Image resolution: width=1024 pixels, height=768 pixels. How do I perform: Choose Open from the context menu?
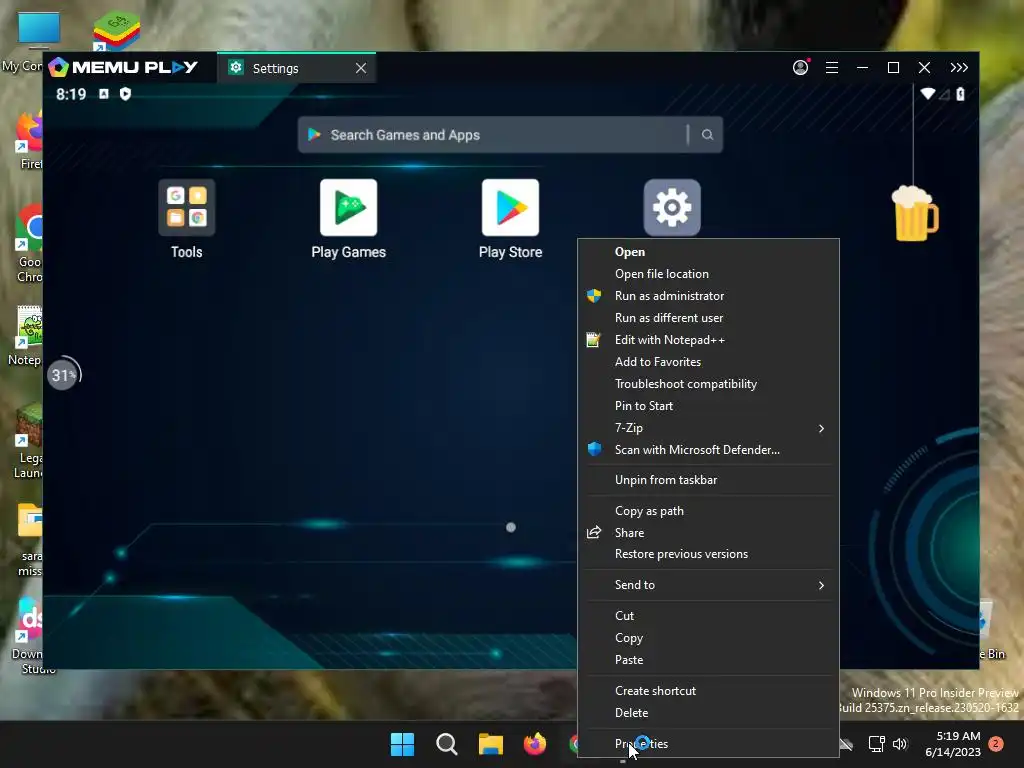click(709, 252)
